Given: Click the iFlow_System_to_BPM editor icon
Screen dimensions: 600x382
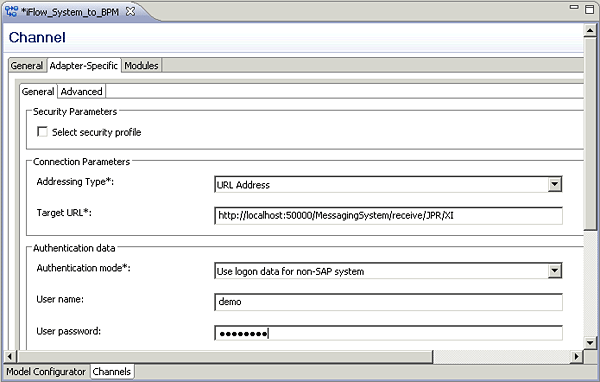Looking at the screenshot, I should pos(11,11).
